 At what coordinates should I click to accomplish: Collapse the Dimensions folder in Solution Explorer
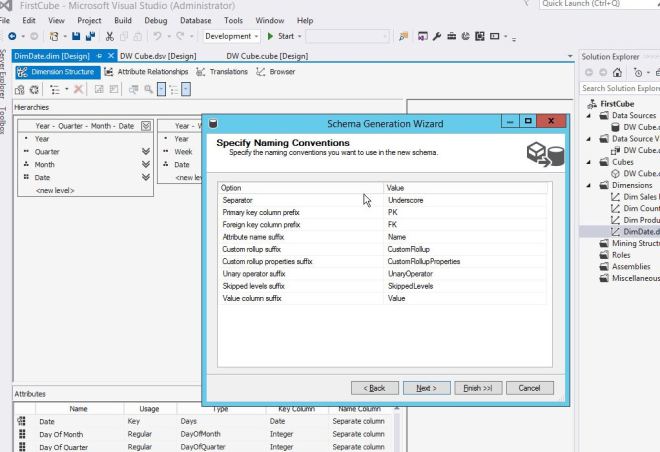pos(587,185)
